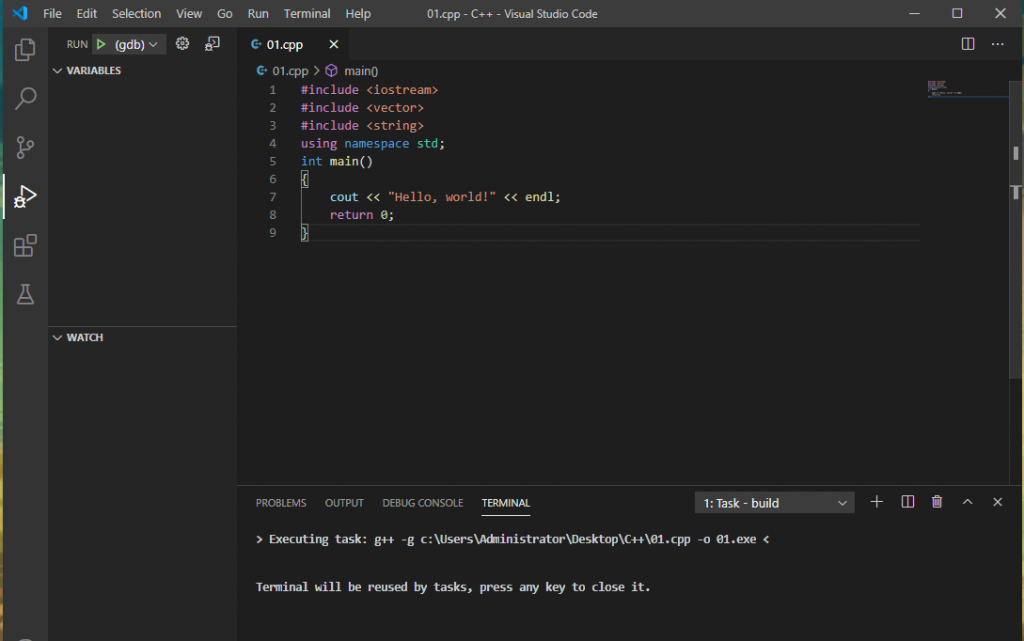The image size is (1024, 641).
Task: Open the Run menu
Action: click(258, 14)
